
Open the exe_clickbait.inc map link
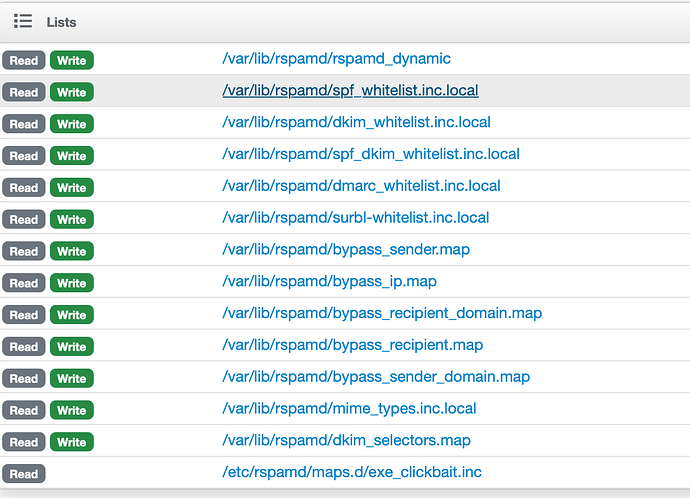350,472
